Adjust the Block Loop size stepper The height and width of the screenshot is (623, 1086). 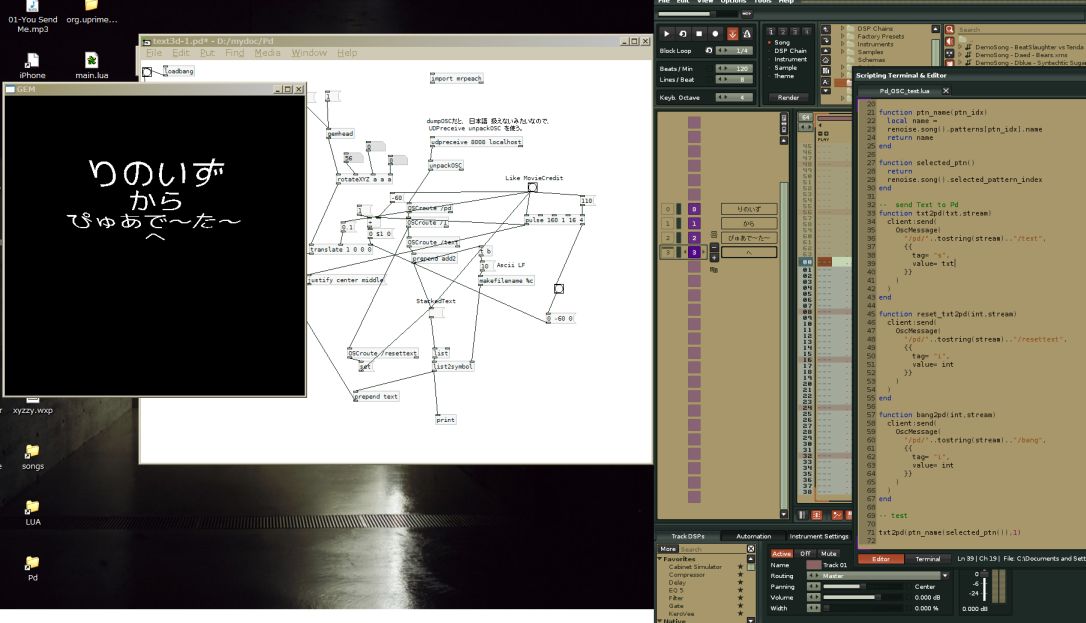[x=722, y=51]
